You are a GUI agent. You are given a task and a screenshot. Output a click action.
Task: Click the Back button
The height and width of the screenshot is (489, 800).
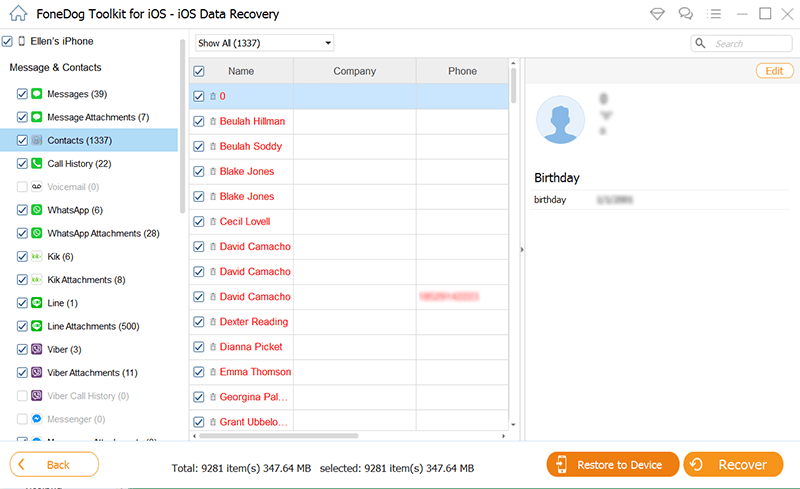click(x=54, y=464)
